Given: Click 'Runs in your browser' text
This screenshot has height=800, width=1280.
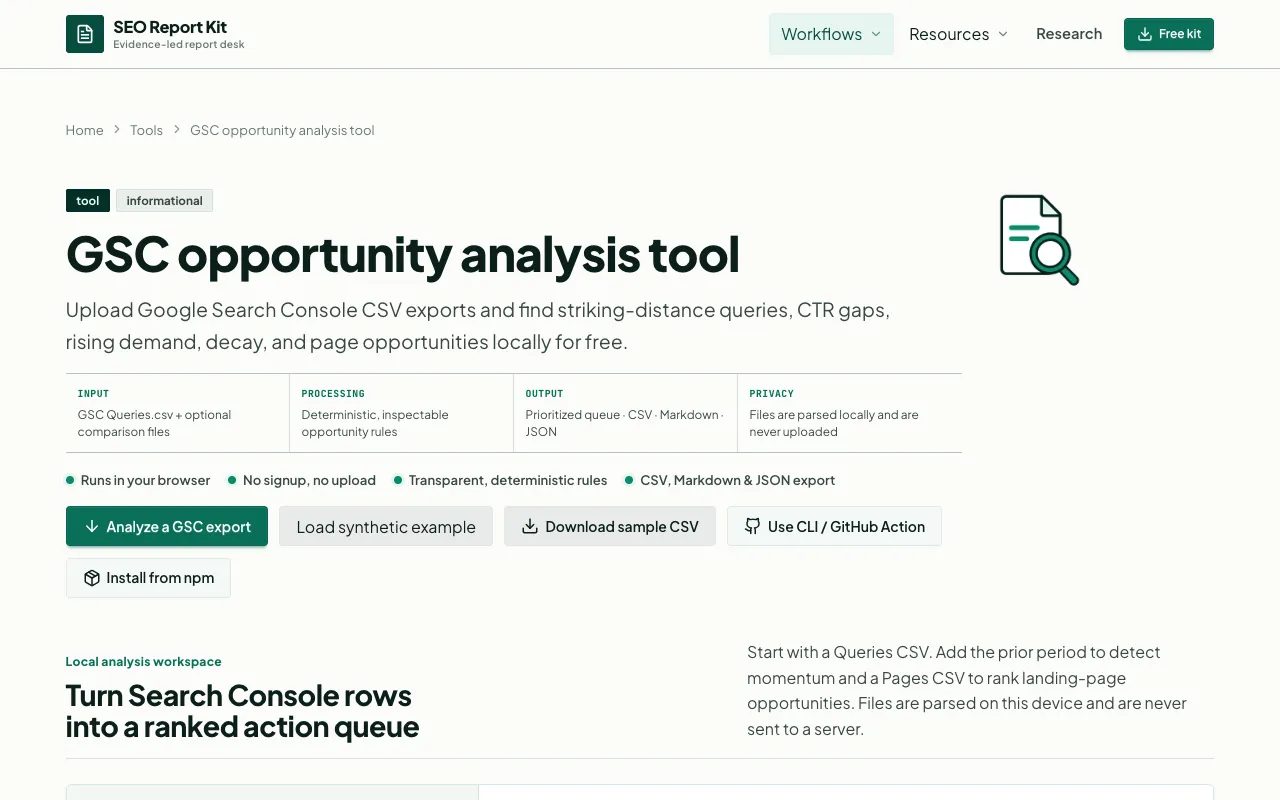Looking at the screenshot, I should point(145,480).
